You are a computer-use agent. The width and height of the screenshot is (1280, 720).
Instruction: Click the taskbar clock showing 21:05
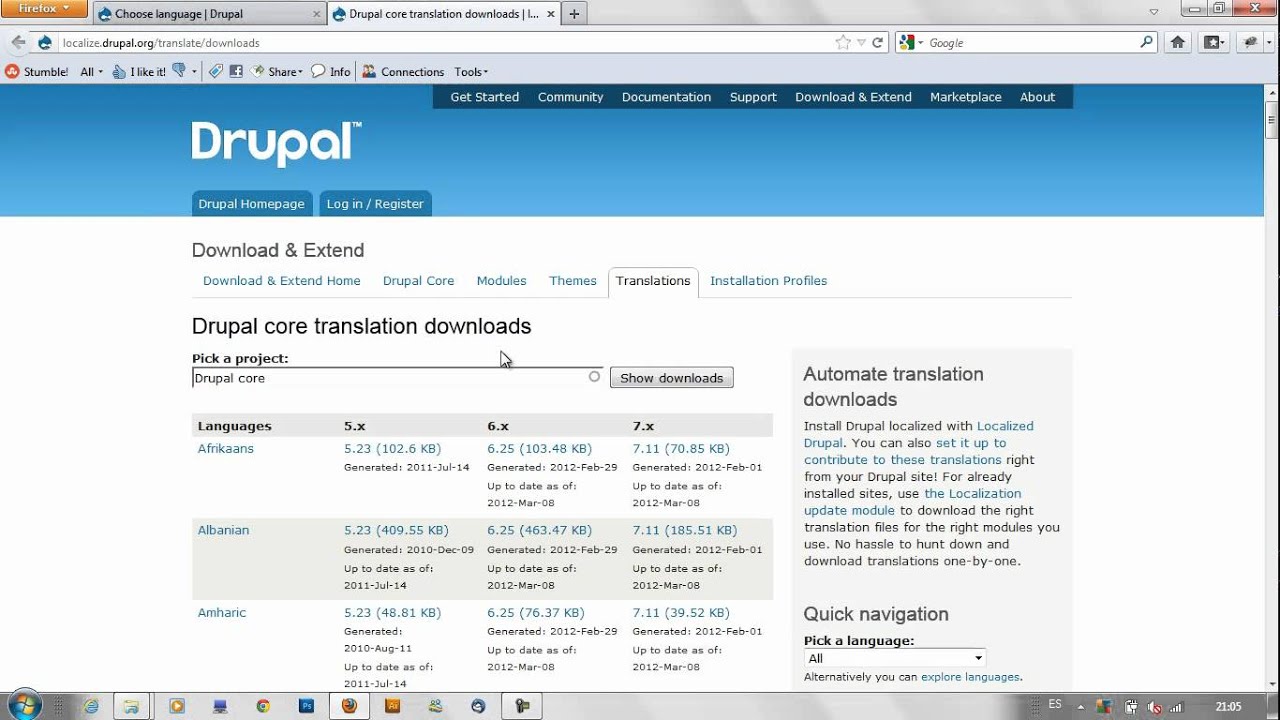[x=1229, y=707]
